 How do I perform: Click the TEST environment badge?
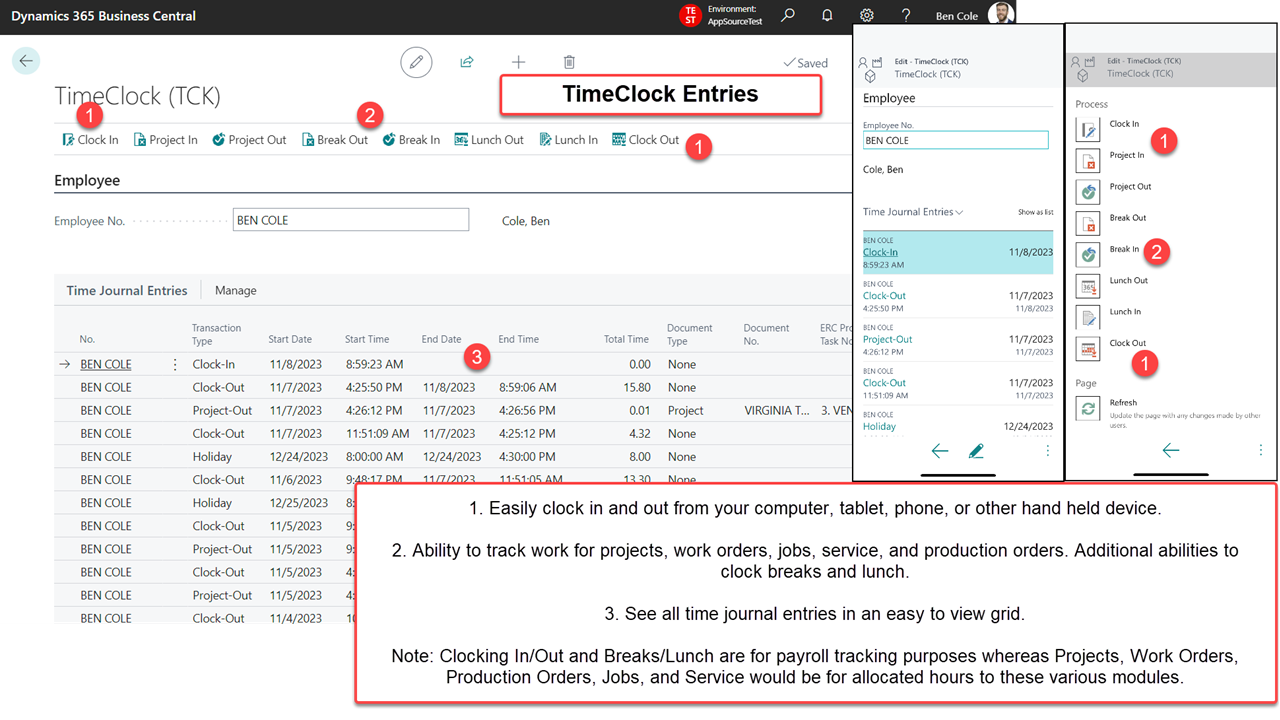690,15
